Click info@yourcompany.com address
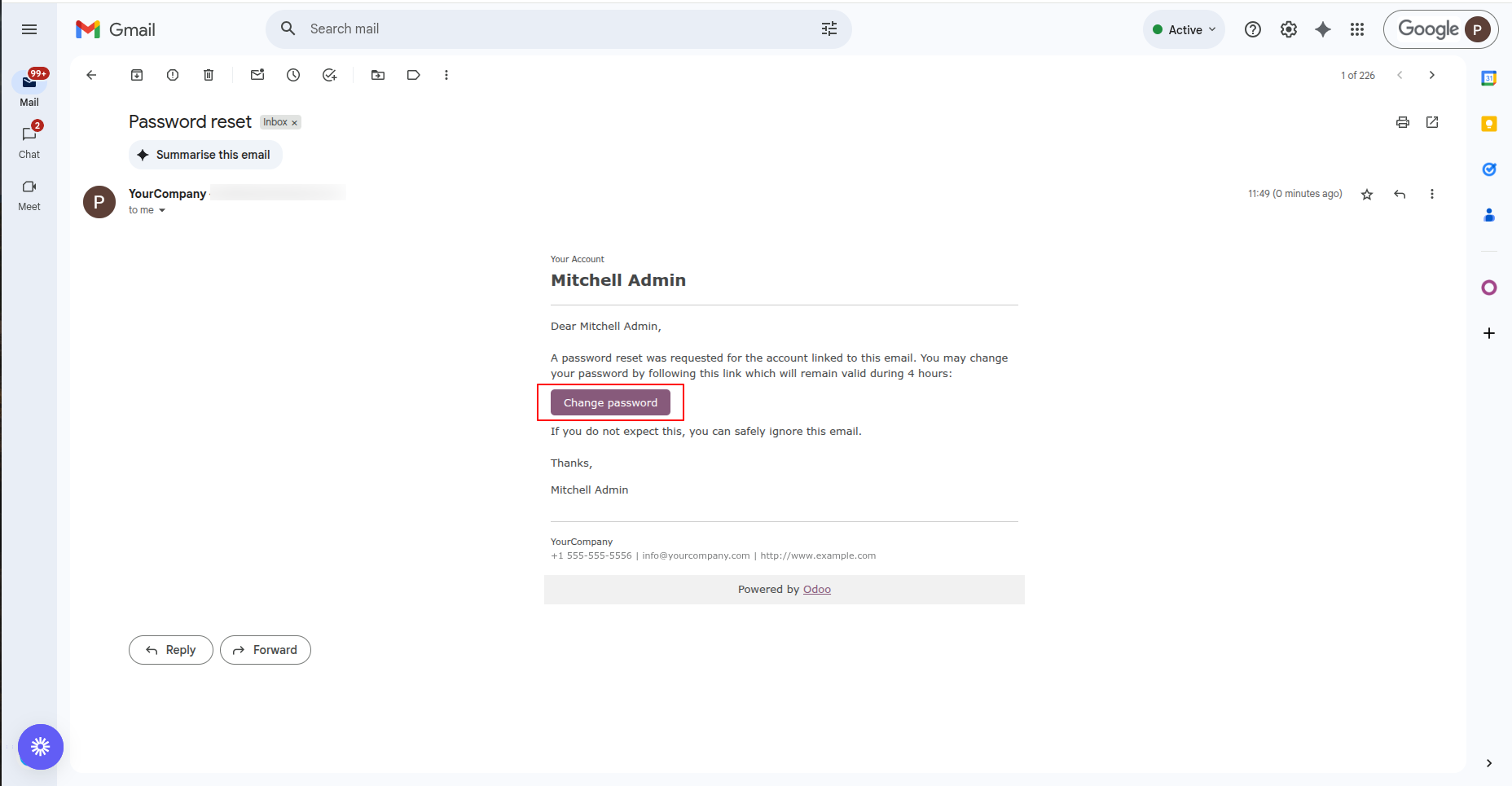 coord(696,555)
